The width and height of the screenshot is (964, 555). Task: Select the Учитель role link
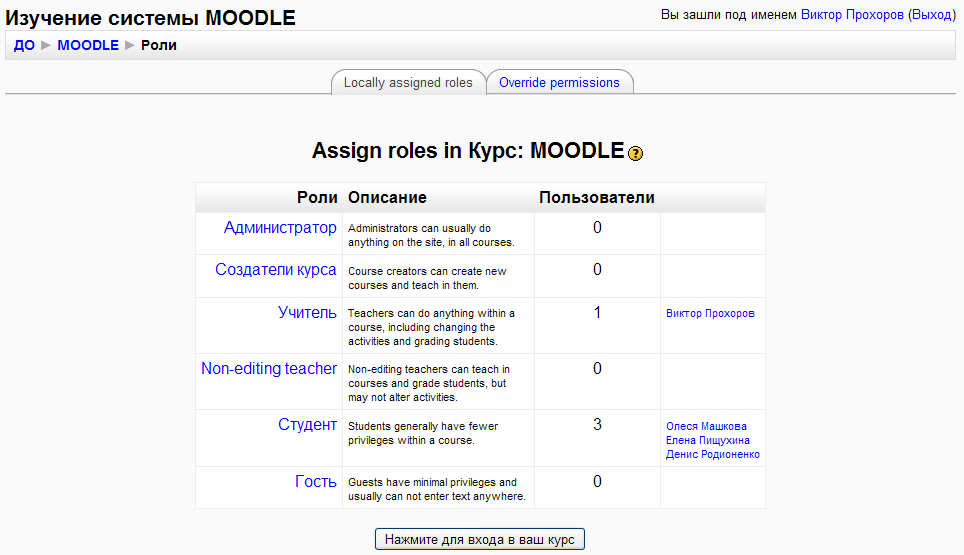(x=307, y=312)
